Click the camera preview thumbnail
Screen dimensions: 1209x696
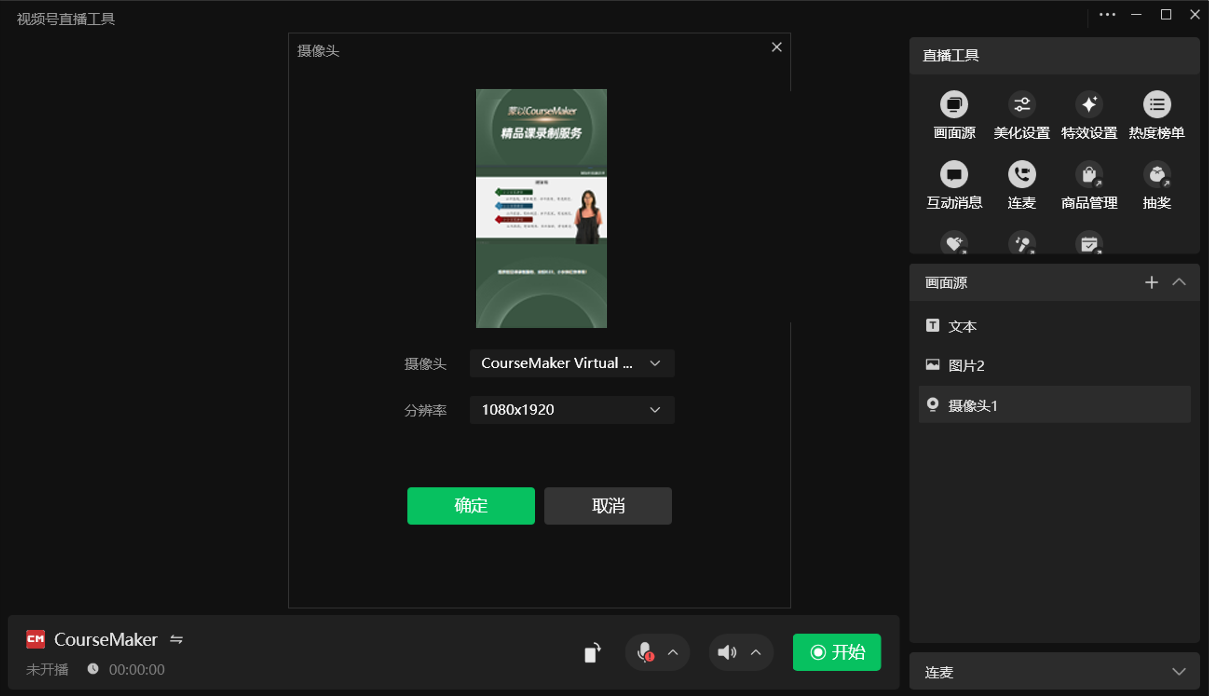click(x=541, y=208)
